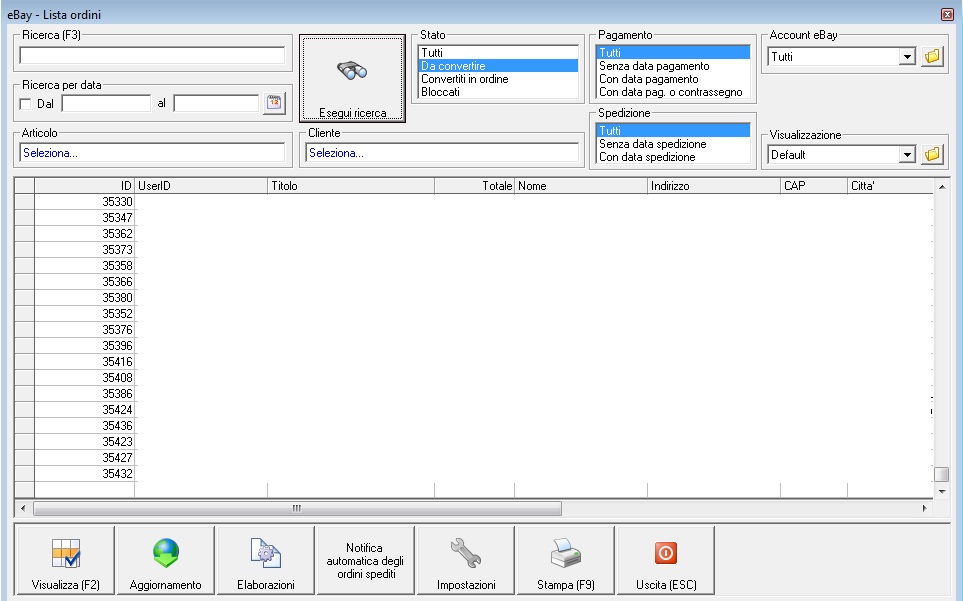The height and width of the screenshot is (601, 963).
Task: Sort by ID column header
Action: coord(85,185)
